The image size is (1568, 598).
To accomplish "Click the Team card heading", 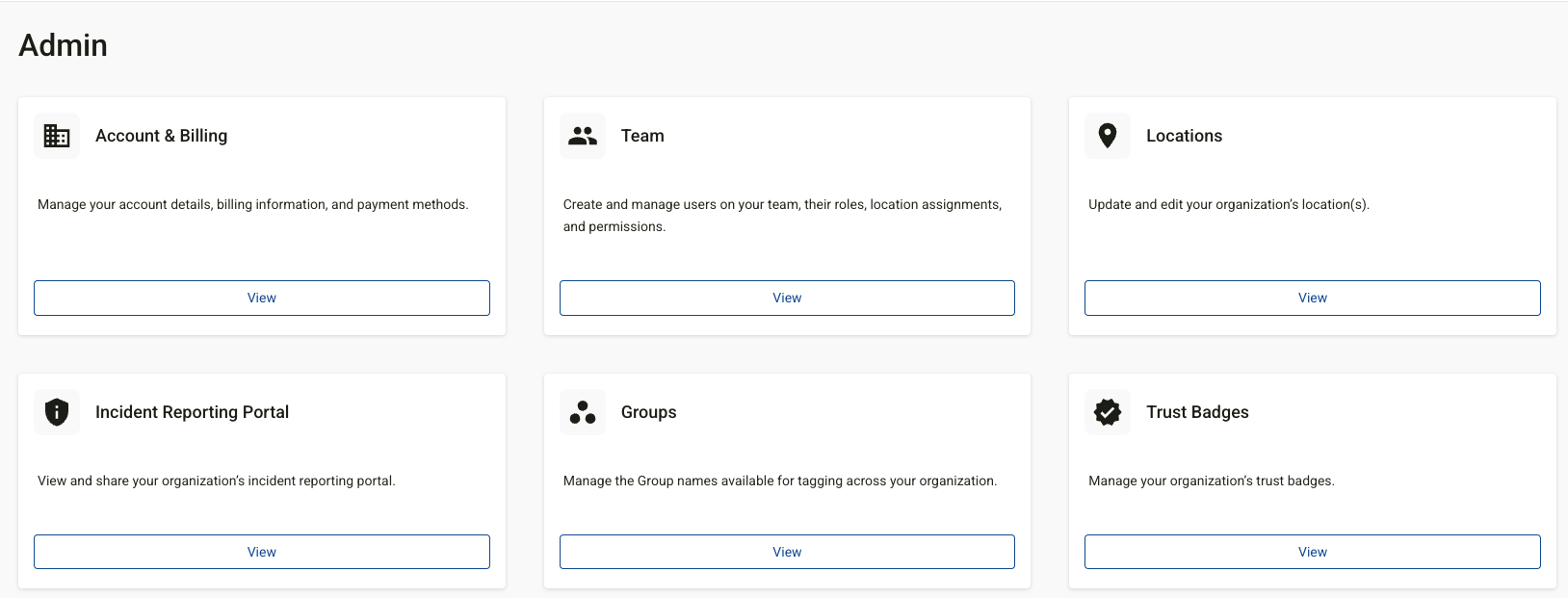I will click(642, 136).
